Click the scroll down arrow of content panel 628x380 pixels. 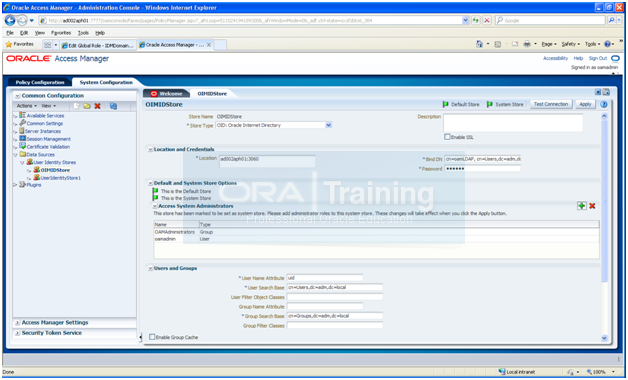[604, 338]
